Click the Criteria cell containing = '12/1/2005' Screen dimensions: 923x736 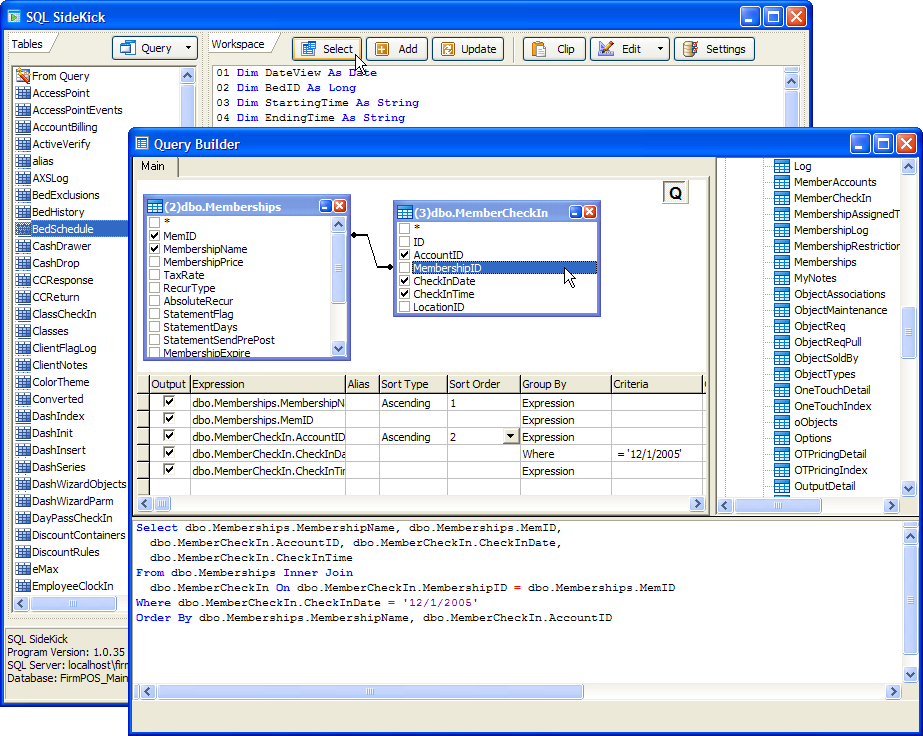[x=657, y=454]
